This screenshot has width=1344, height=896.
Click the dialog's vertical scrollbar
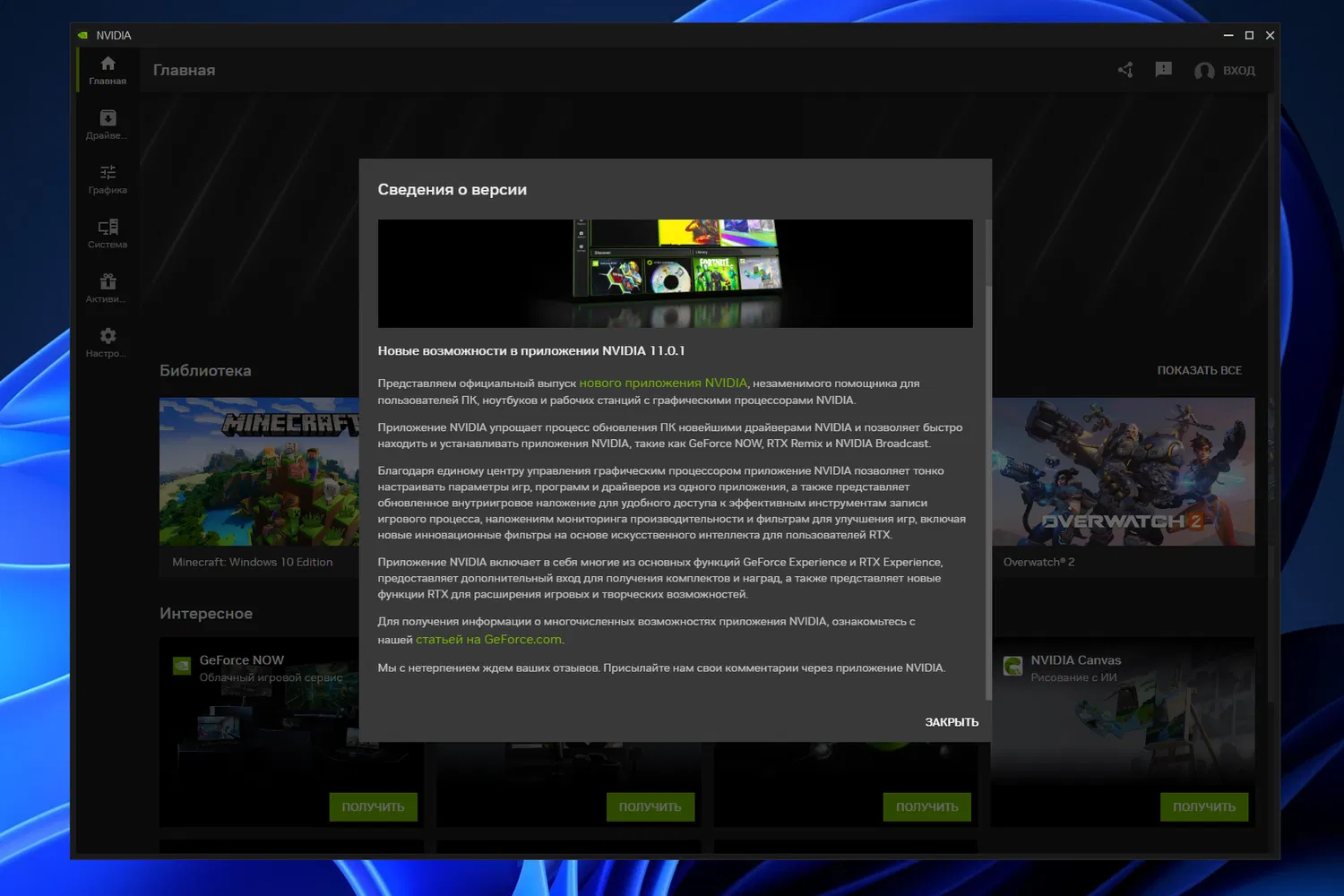click(988, 493)
